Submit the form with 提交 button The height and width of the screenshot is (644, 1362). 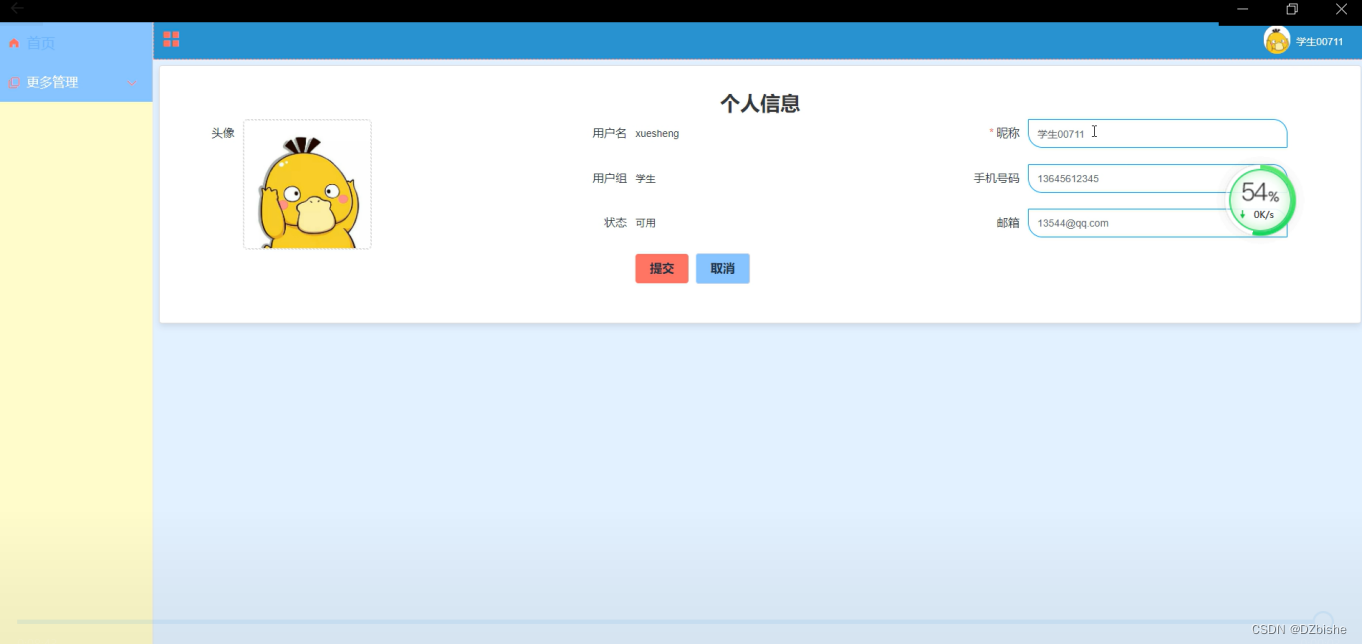coord(662,268)
